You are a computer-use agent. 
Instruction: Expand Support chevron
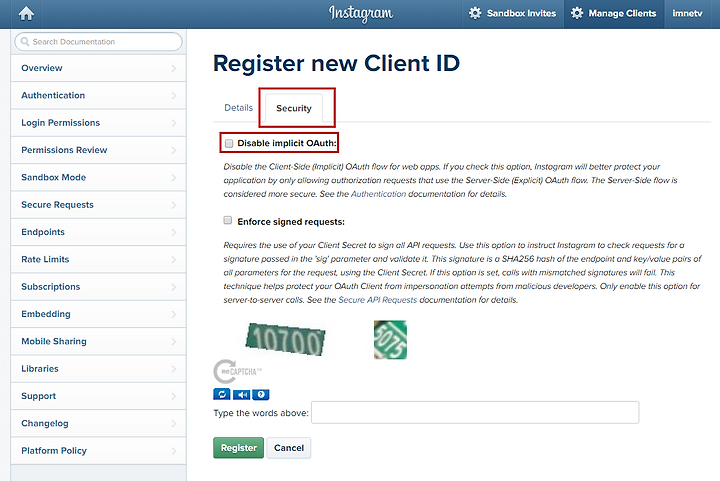[x=174, y=396]
